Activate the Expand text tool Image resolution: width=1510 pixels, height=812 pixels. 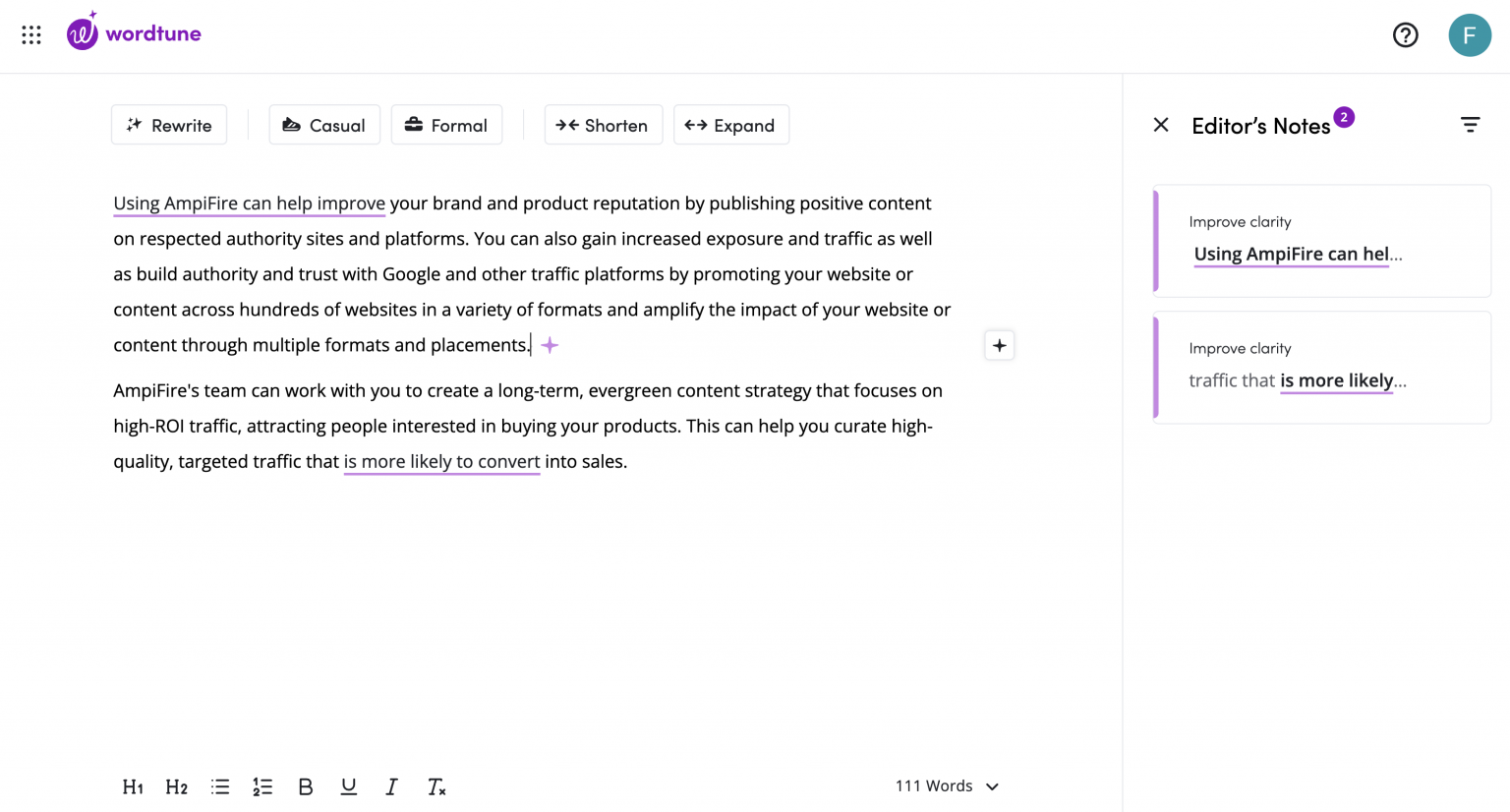click(731, 125)
